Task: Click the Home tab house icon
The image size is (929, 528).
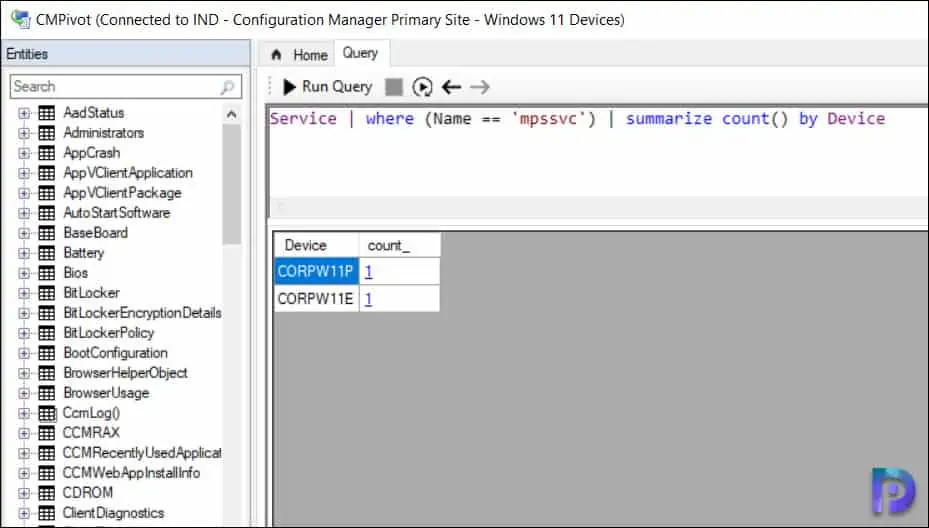Action: pos(276,55)
